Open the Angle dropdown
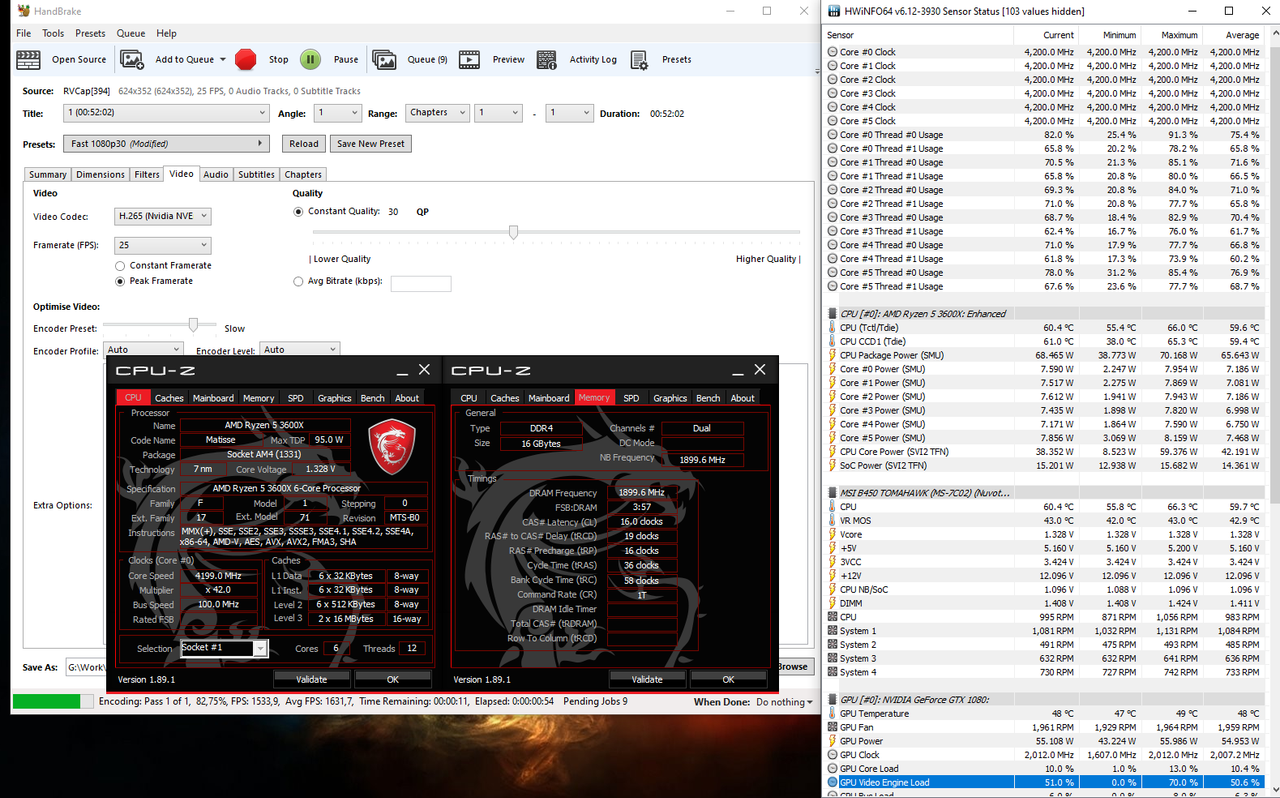Screen dimensions: 1280x798 [x=338, y=113]
